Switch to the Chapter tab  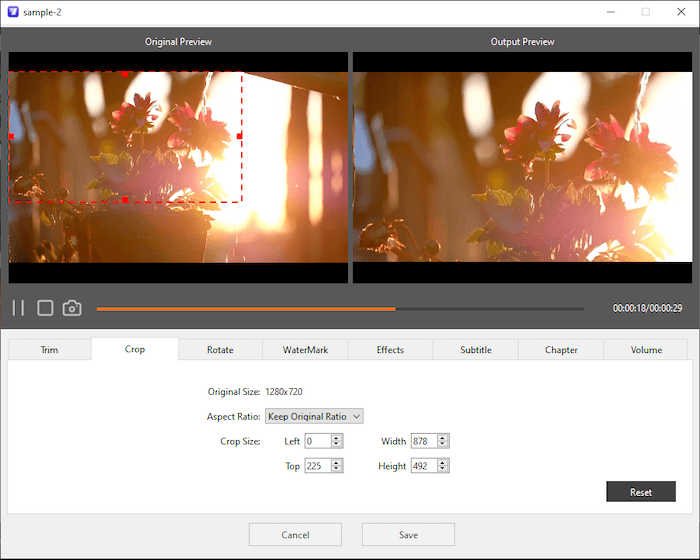coord(561,350)
